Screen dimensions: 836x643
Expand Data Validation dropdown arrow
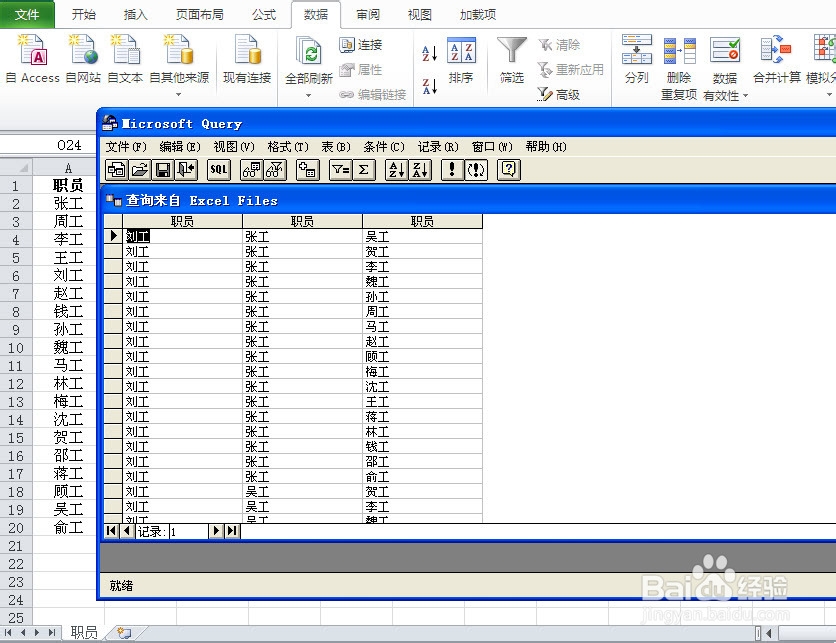[745, 96]
